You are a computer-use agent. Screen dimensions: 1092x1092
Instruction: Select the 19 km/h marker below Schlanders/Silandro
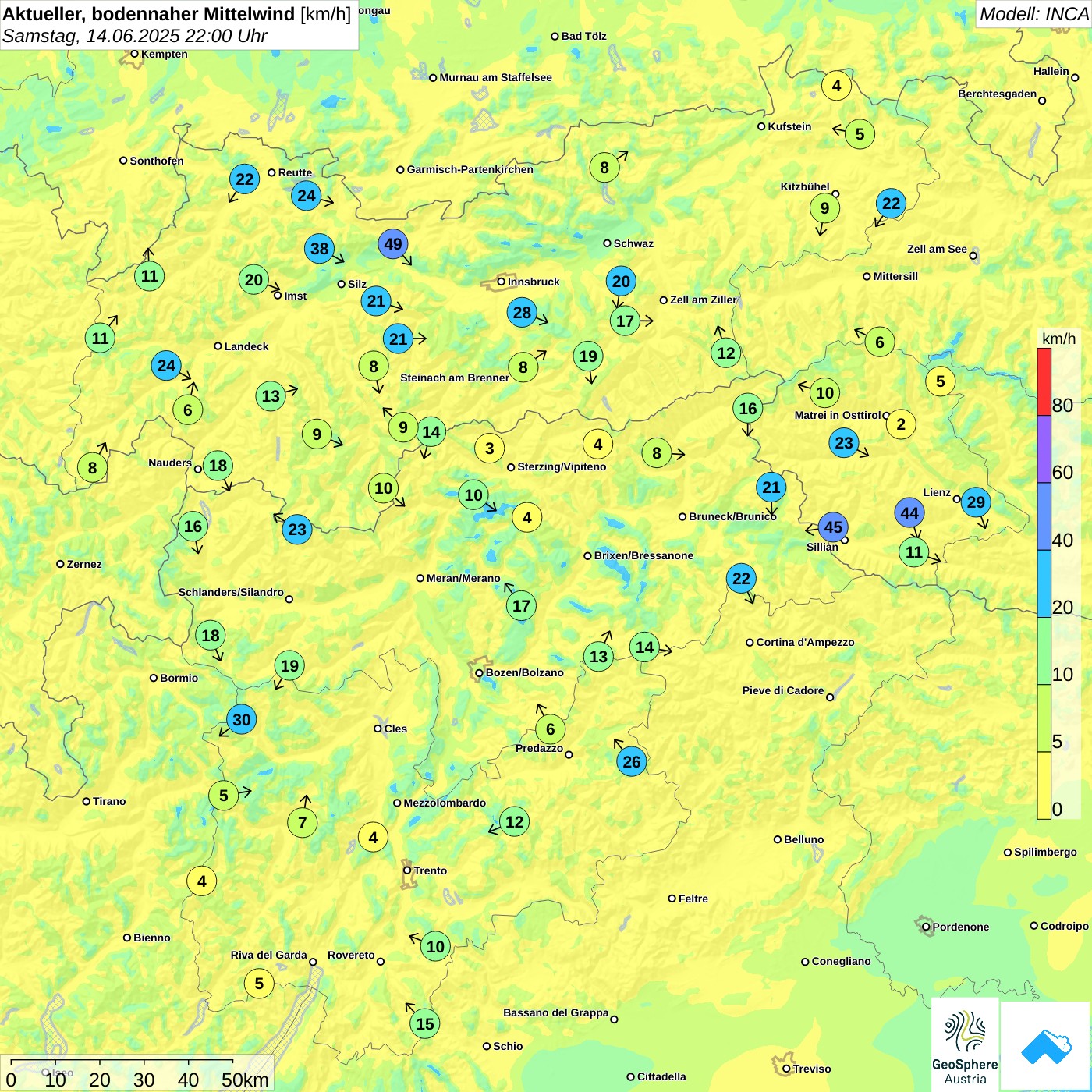click(289, 666)
